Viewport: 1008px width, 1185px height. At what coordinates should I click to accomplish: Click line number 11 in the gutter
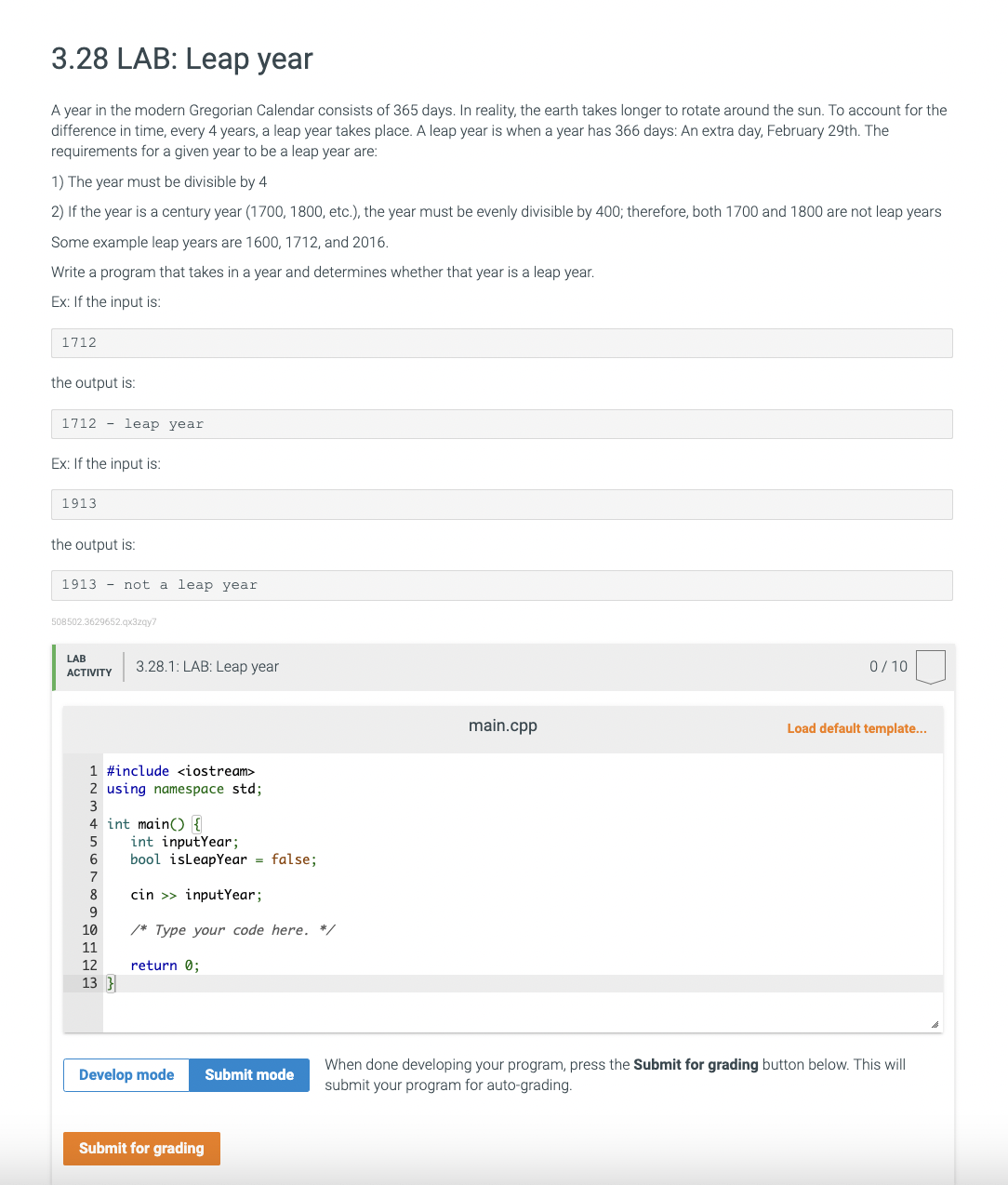click(x=89, y=948)
